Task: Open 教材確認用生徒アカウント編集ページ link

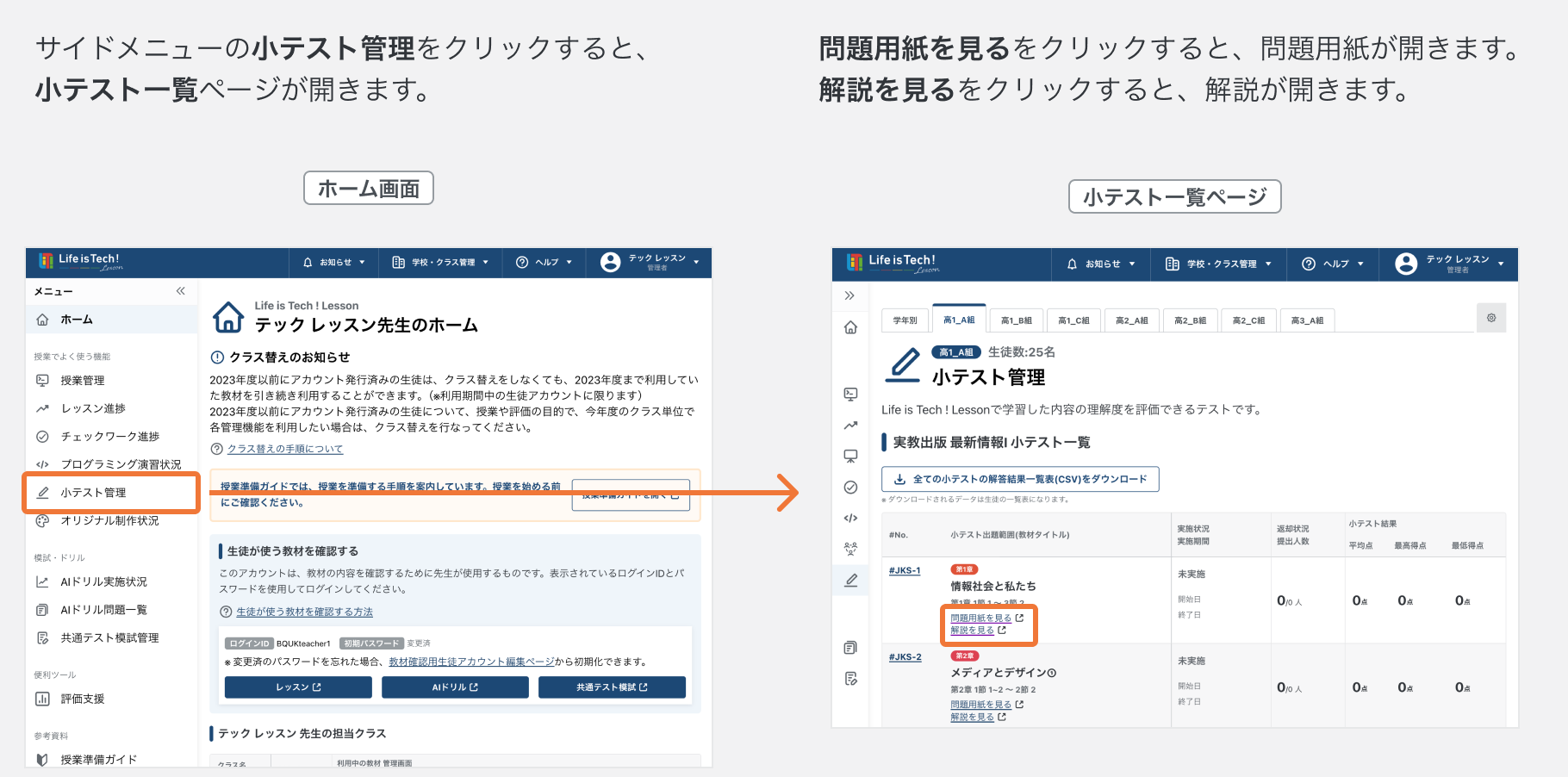Action: 471,662
